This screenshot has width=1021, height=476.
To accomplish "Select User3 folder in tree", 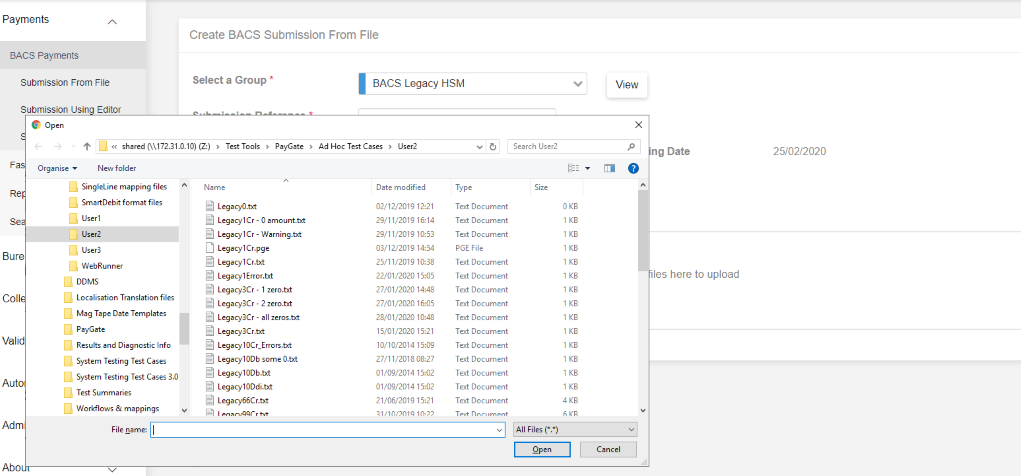I will tap(91, 250).
